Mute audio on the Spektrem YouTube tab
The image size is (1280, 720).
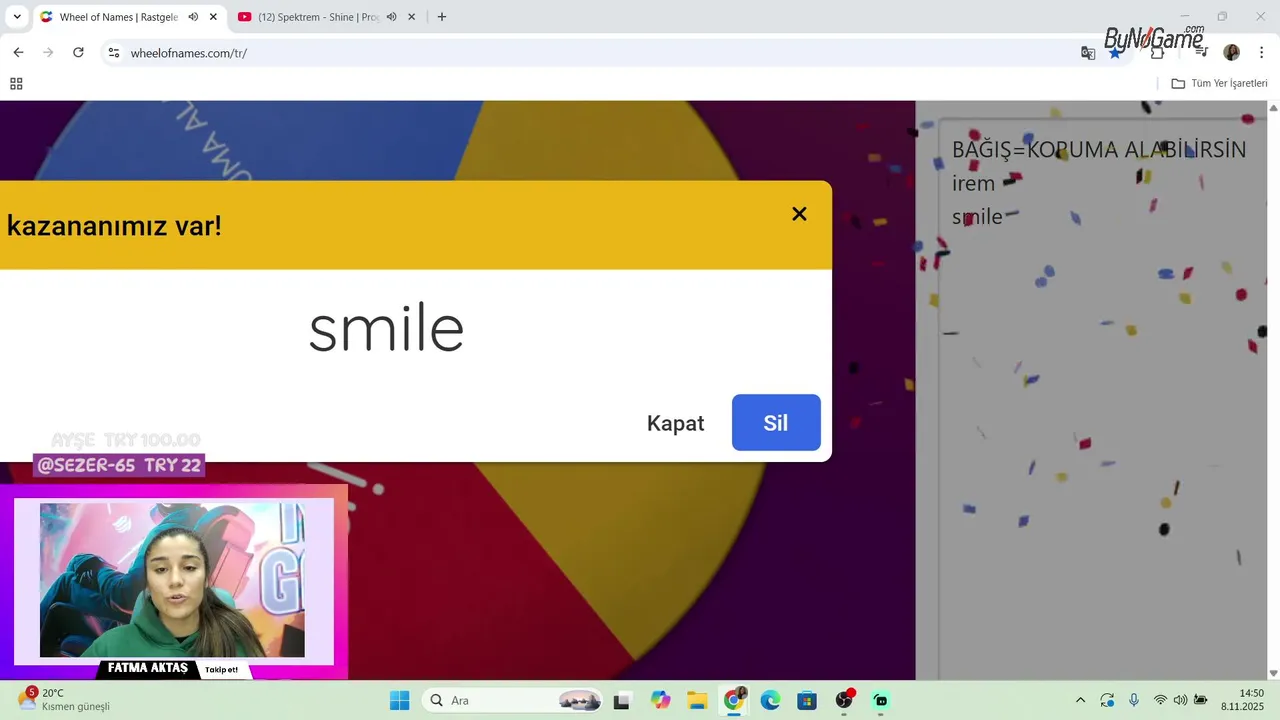pyautogui.click(x=392, y=17)
